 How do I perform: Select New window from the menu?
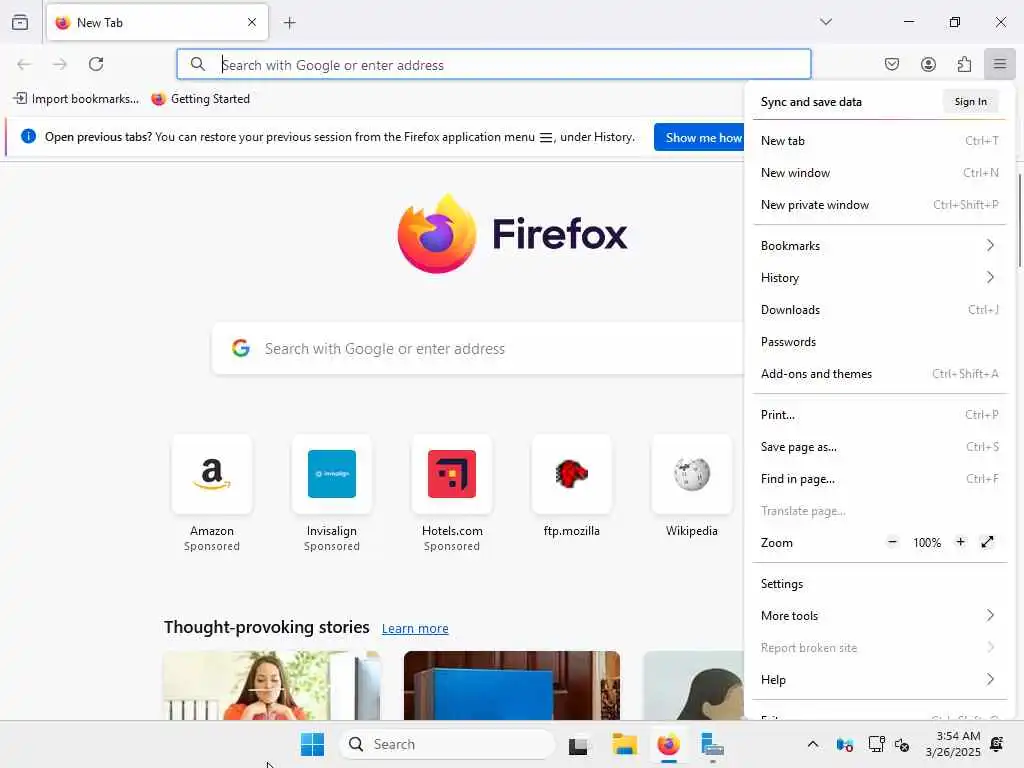(879, 172)
